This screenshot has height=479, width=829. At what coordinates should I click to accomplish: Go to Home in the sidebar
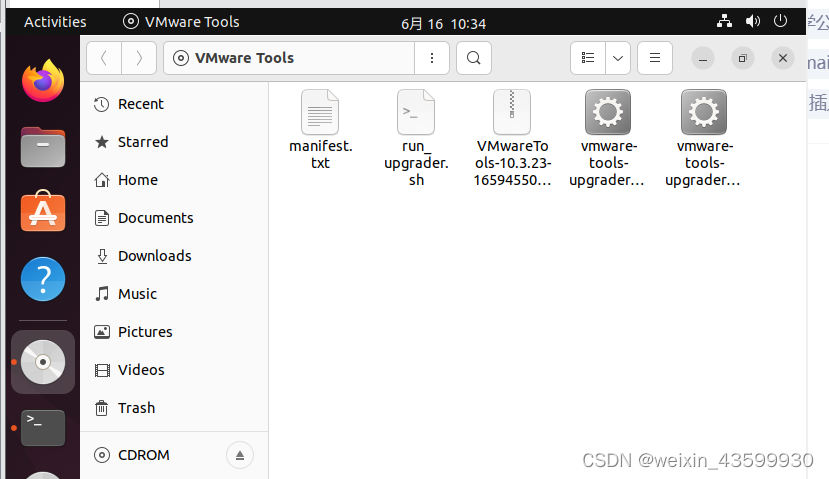pos(174,180)
